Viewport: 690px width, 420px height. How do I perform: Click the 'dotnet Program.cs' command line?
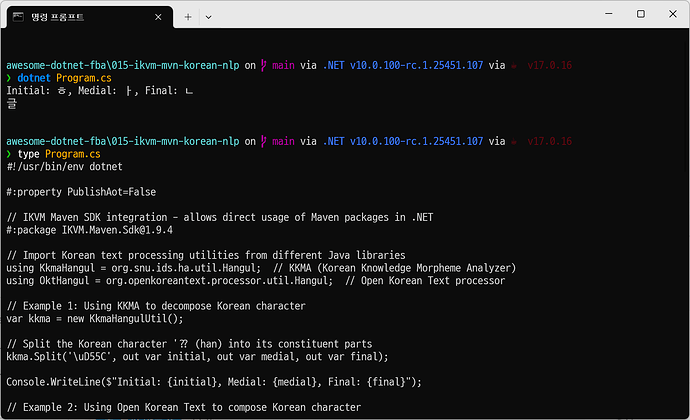(59, 78)
